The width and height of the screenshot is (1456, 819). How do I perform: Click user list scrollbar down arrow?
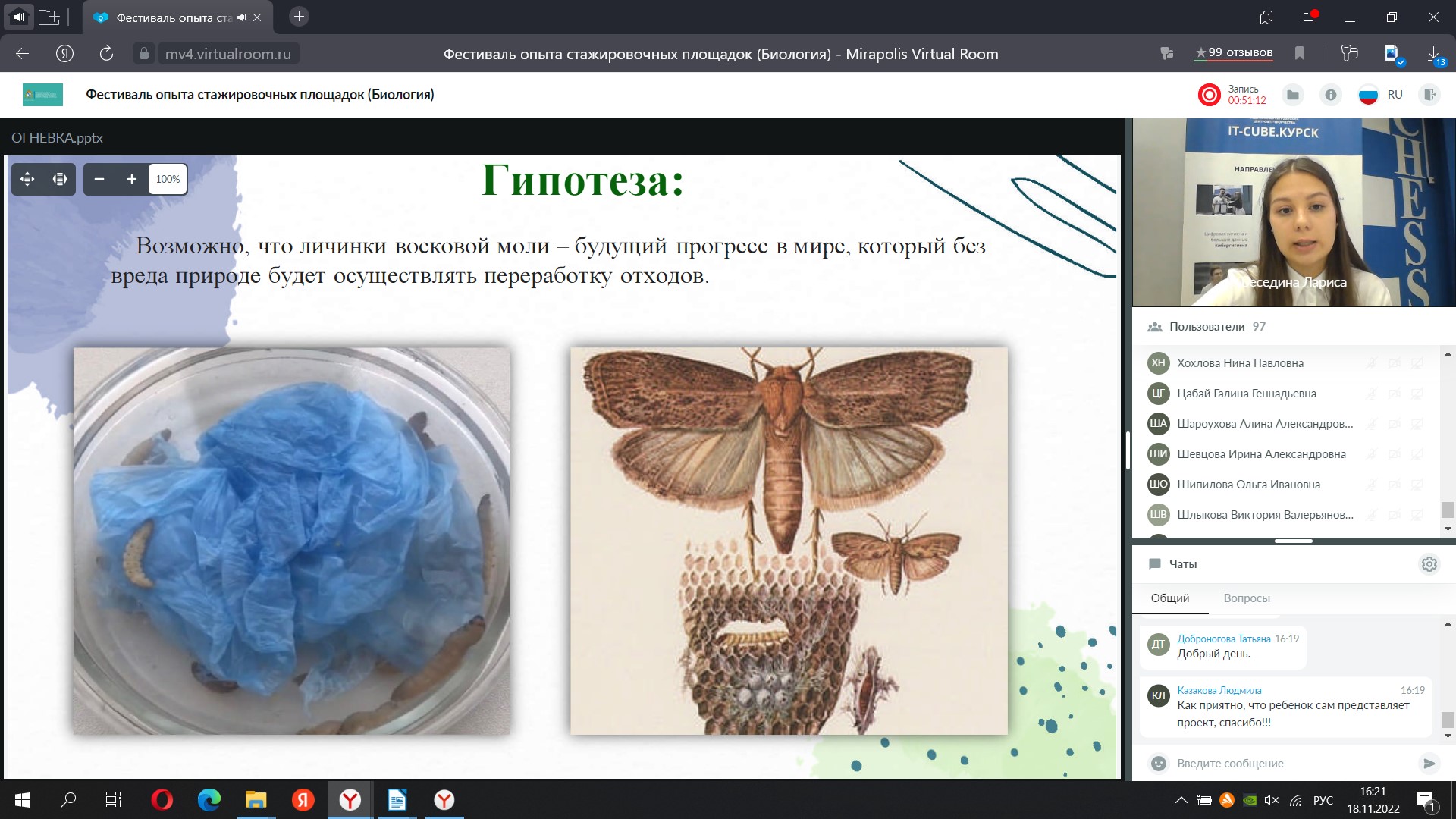point(1448,529)
